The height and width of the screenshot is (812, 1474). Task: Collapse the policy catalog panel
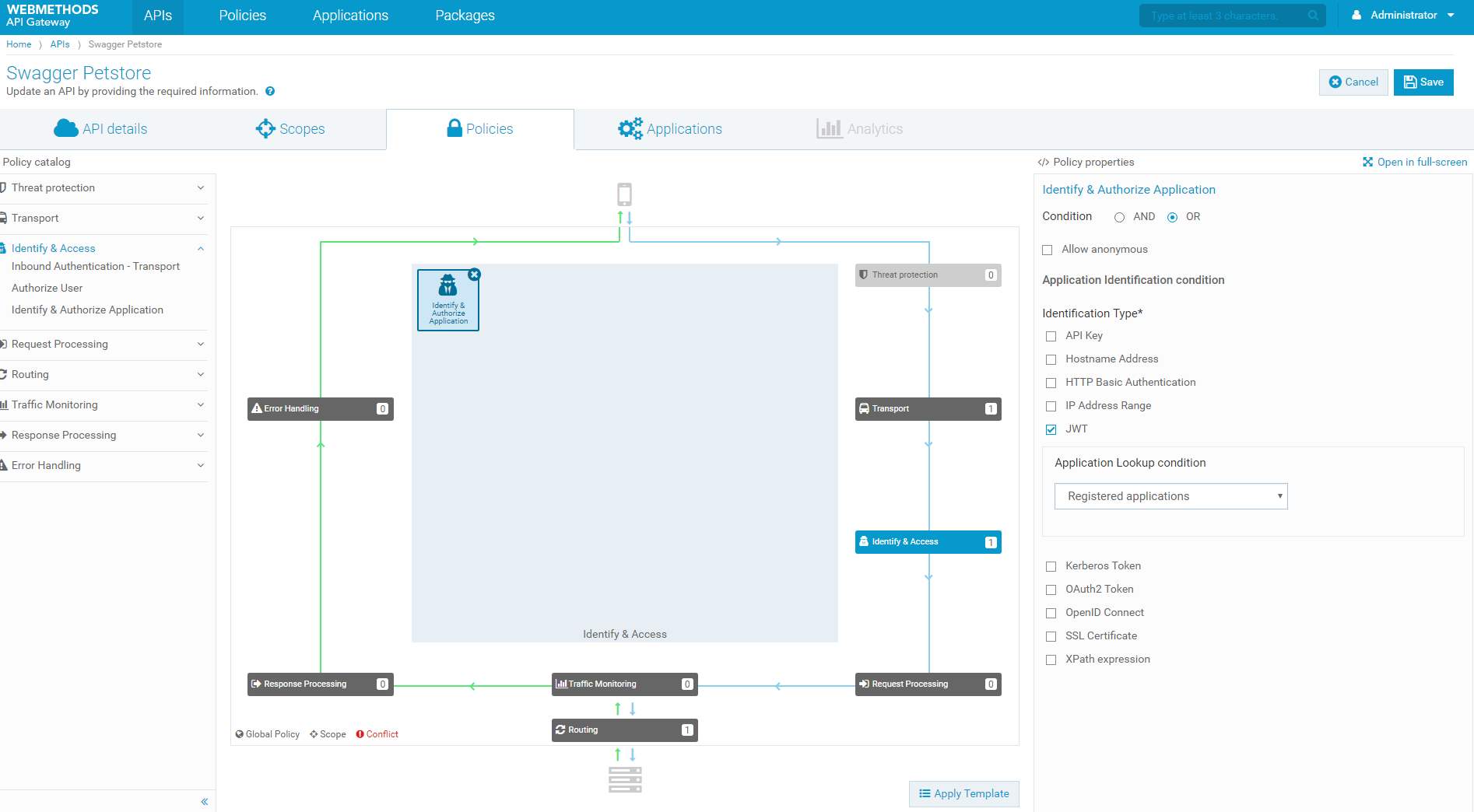tap(204, 802)
